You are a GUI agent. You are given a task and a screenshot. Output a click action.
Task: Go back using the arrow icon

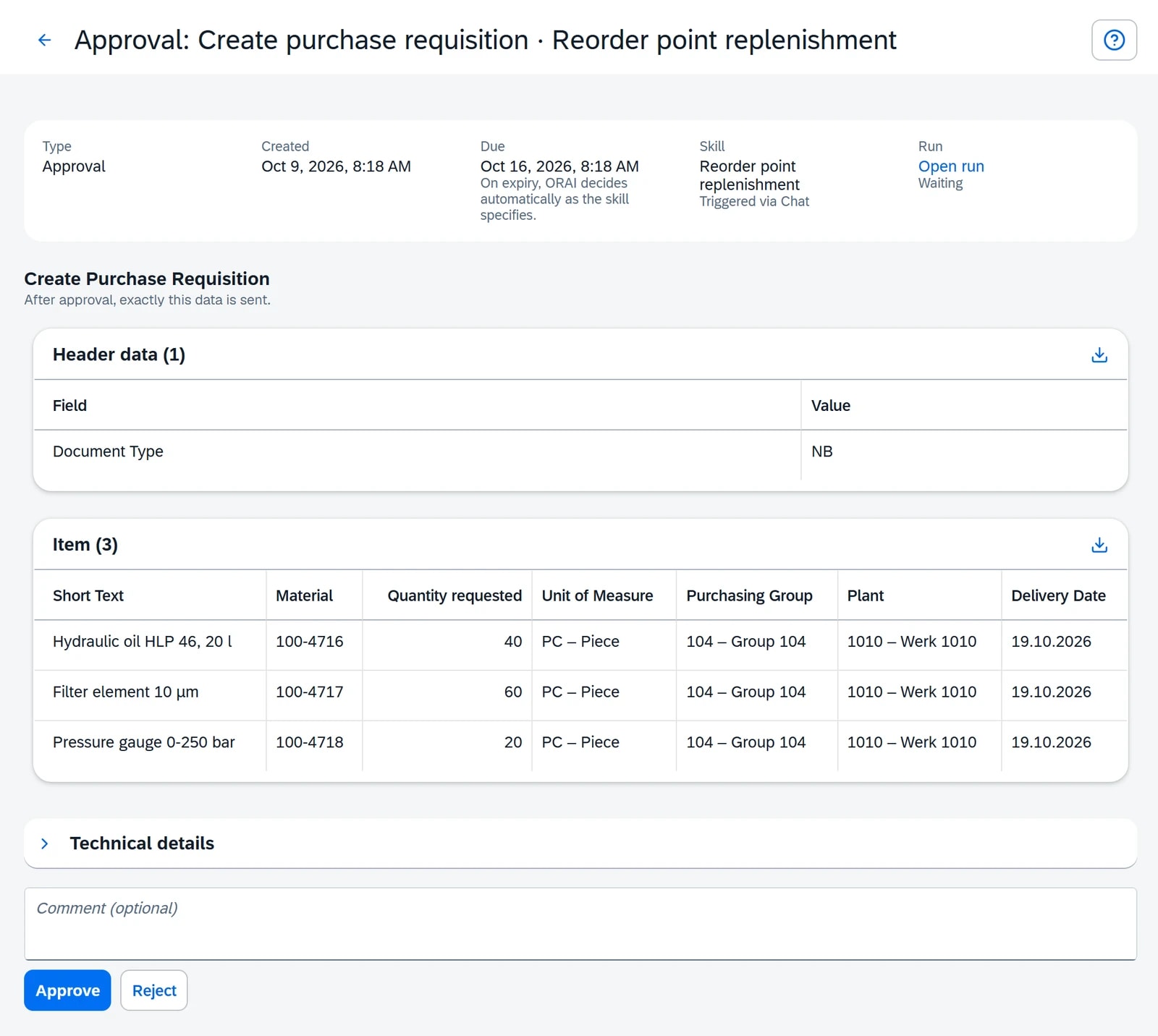44,40
